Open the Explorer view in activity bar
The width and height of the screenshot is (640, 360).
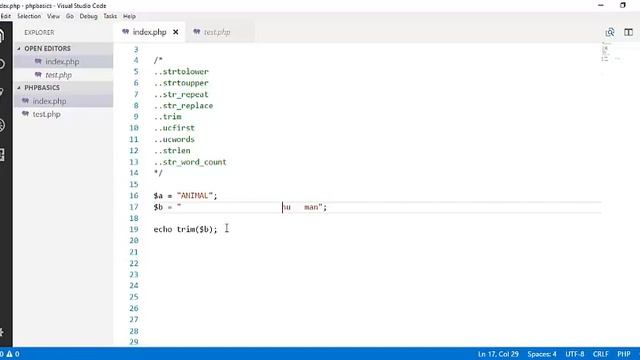tap(2, 36)
